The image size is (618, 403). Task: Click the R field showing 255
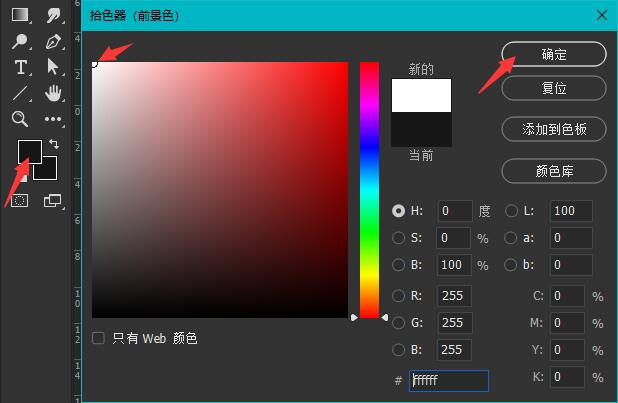coord(454,296)
